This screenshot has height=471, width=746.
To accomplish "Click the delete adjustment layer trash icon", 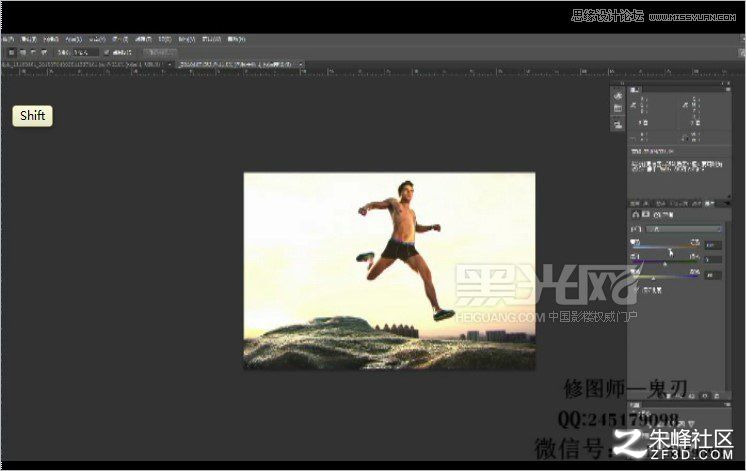I will point(717,396).
